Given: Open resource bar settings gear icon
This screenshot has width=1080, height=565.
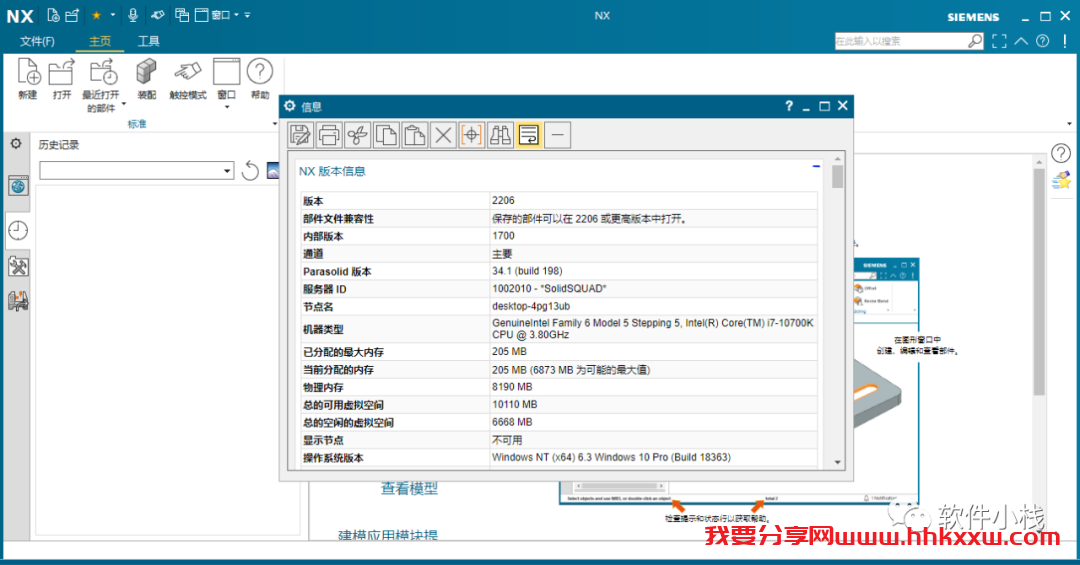Looking at the screenshot, I should point(16,144).
